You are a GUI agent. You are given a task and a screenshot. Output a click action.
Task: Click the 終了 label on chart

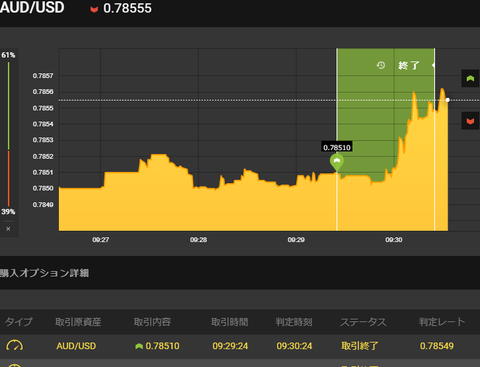pyautogui.click(x=409, y=65)
